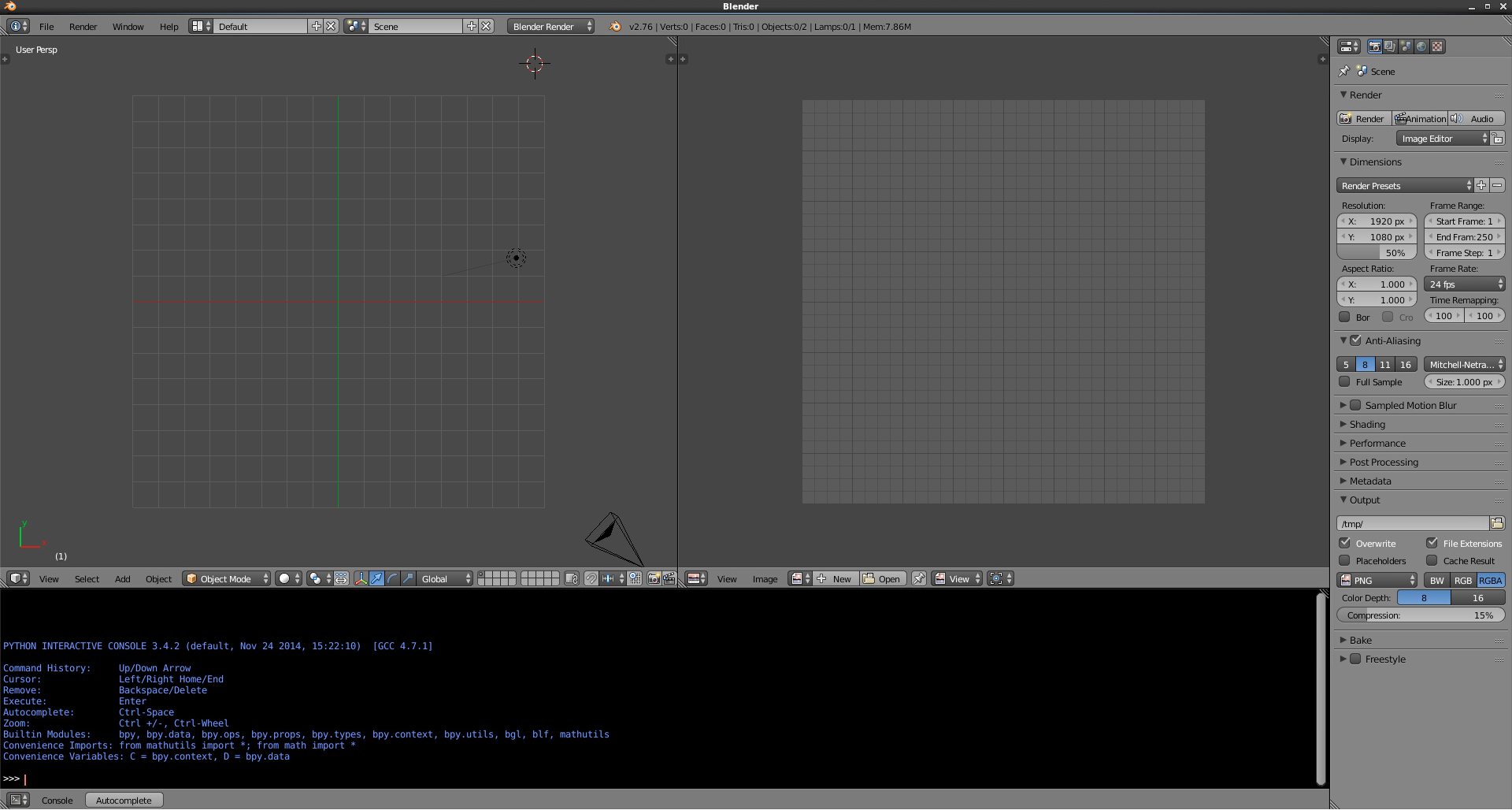Delete the current Scene with X icon
Image resolution: width=1512 pixels, height=810 pixels.
(486, 27)
